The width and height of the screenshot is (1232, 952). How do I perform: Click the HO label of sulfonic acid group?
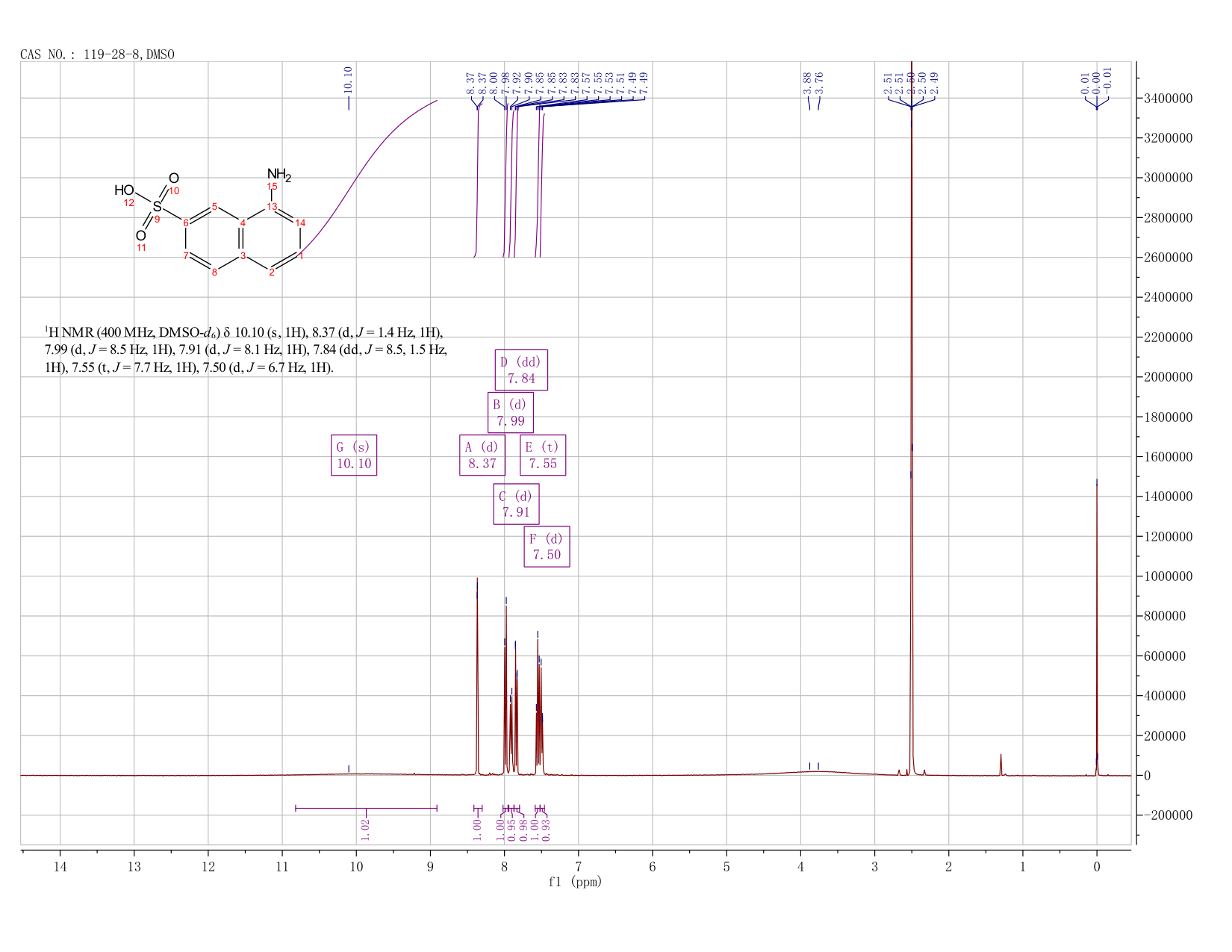point(124,190)
